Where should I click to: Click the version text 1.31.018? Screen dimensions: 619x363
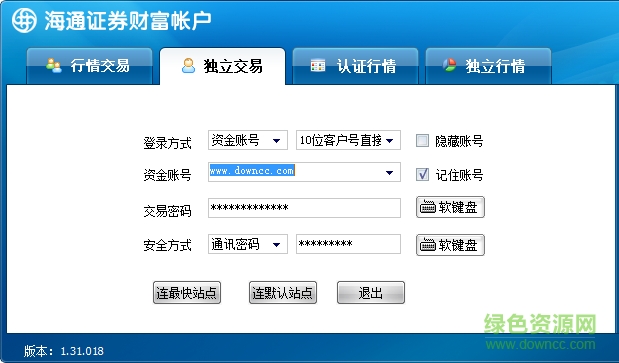[82, 351]
